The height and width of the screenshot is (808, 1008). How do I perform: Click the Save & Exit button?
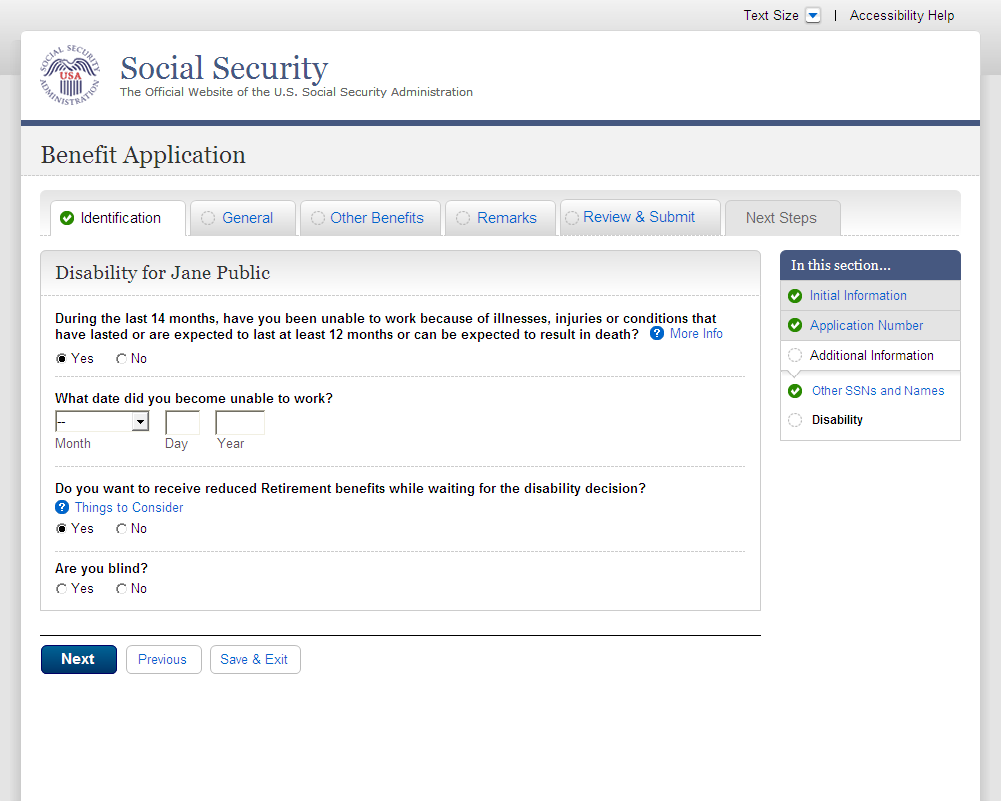coord(255,660)
